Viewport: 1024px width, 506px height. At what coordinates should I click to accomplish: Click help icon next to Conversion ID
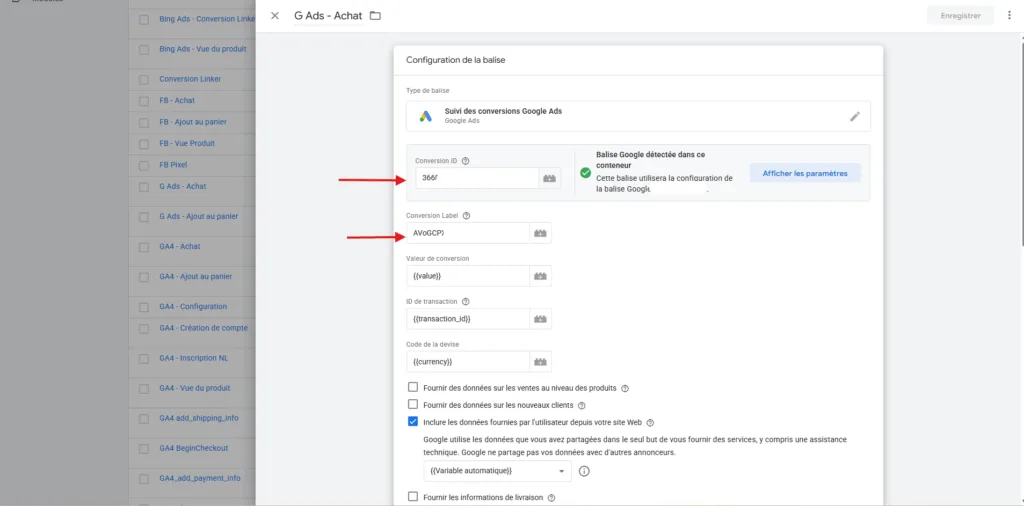466,161
